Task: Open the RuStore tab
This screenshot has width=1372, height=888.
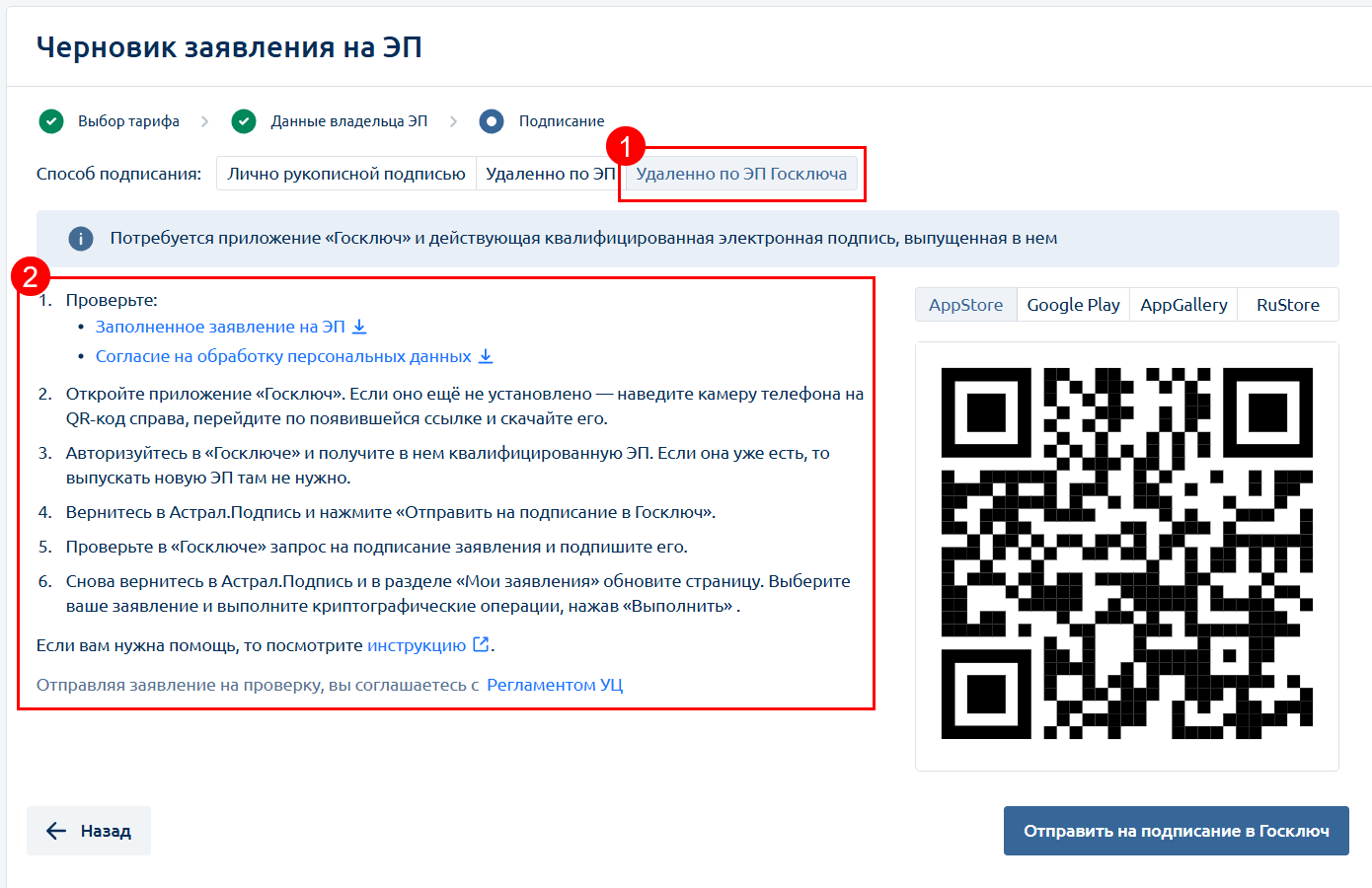Action: point(1288,305)
